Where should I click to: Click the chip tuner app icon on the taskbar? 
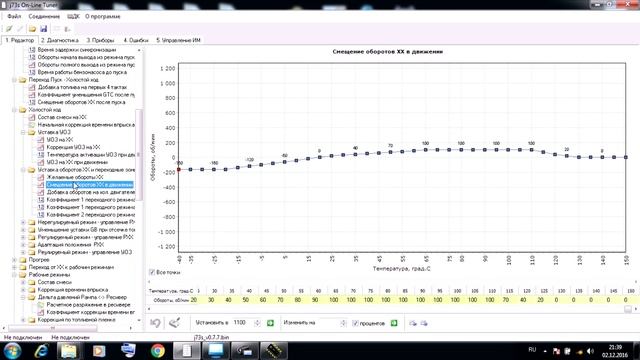(273, 351)
